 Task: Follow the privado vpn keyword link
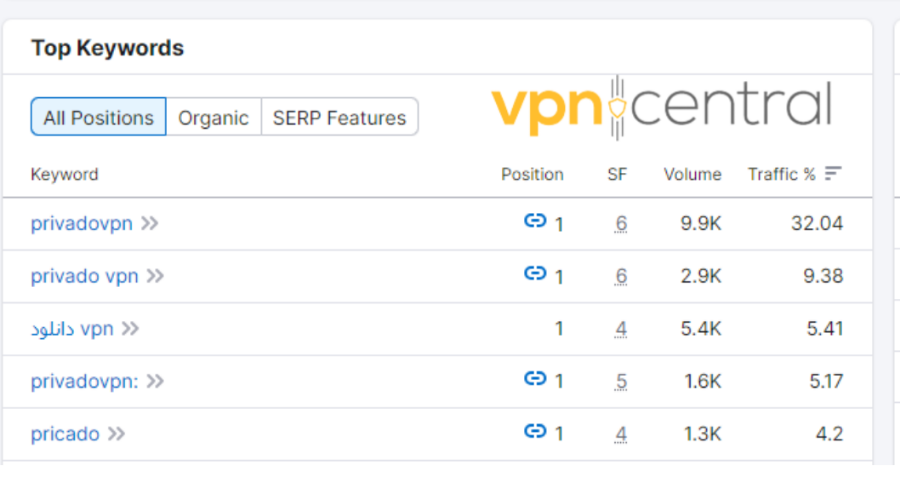(x=84, y=276)
